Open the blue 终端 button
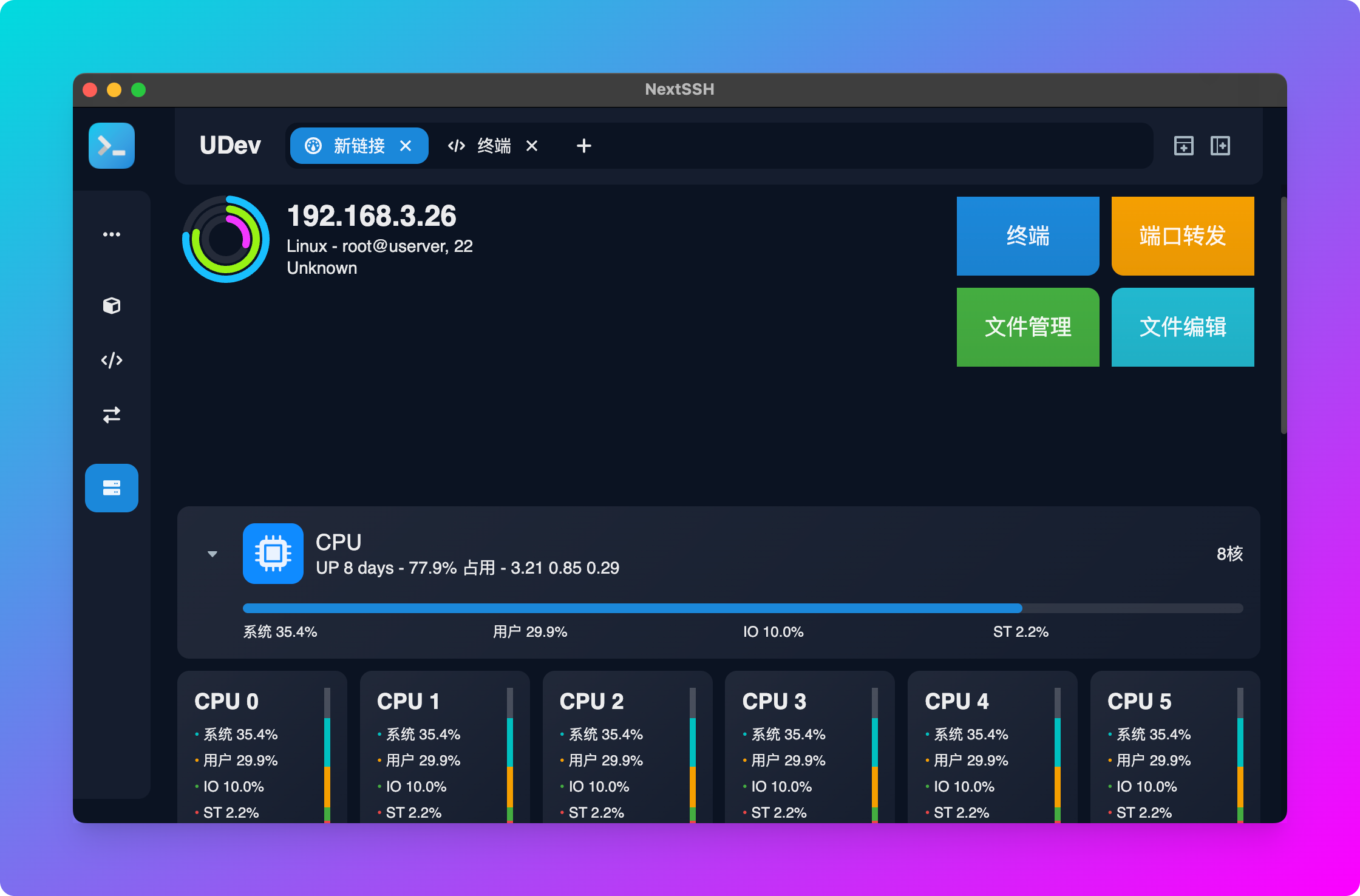The image size is (1360, 896). pos(1027,236)
